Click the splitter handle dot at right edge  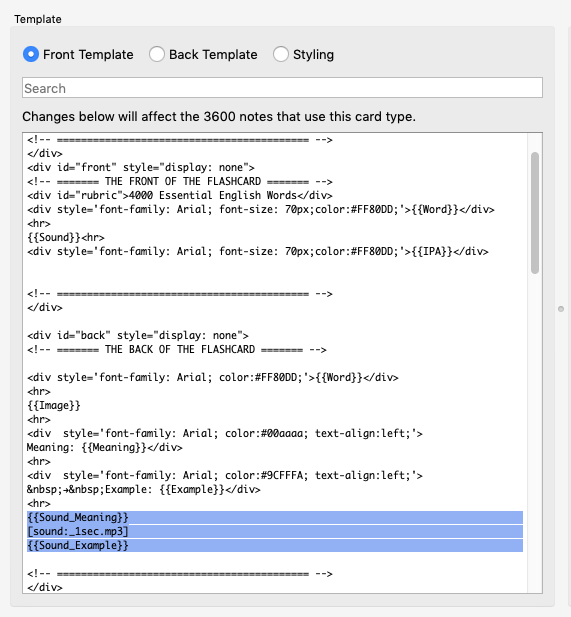click(x=561, y=309)
